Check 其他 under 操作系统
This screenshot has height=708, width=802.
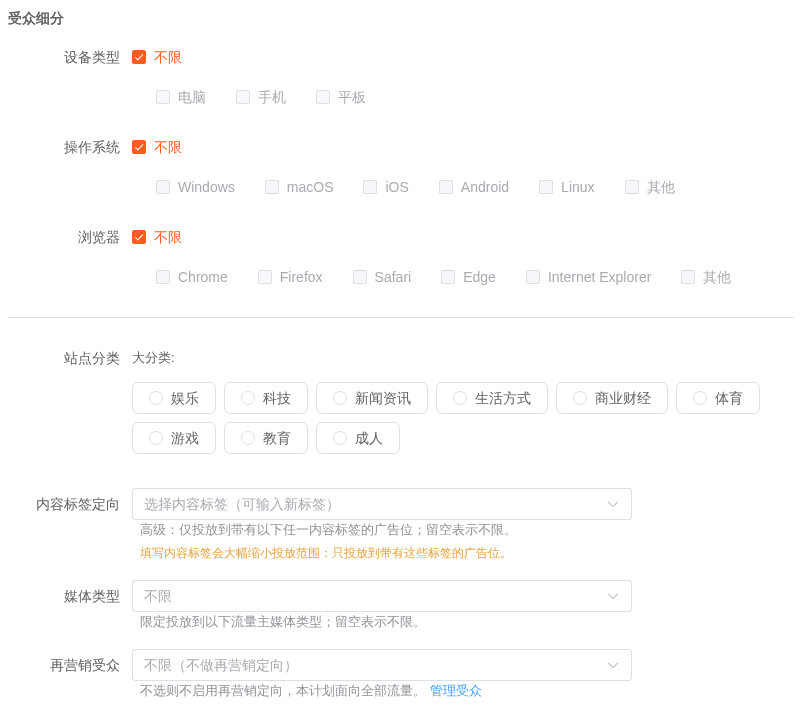pyautogui.click(x=632, y=187)
